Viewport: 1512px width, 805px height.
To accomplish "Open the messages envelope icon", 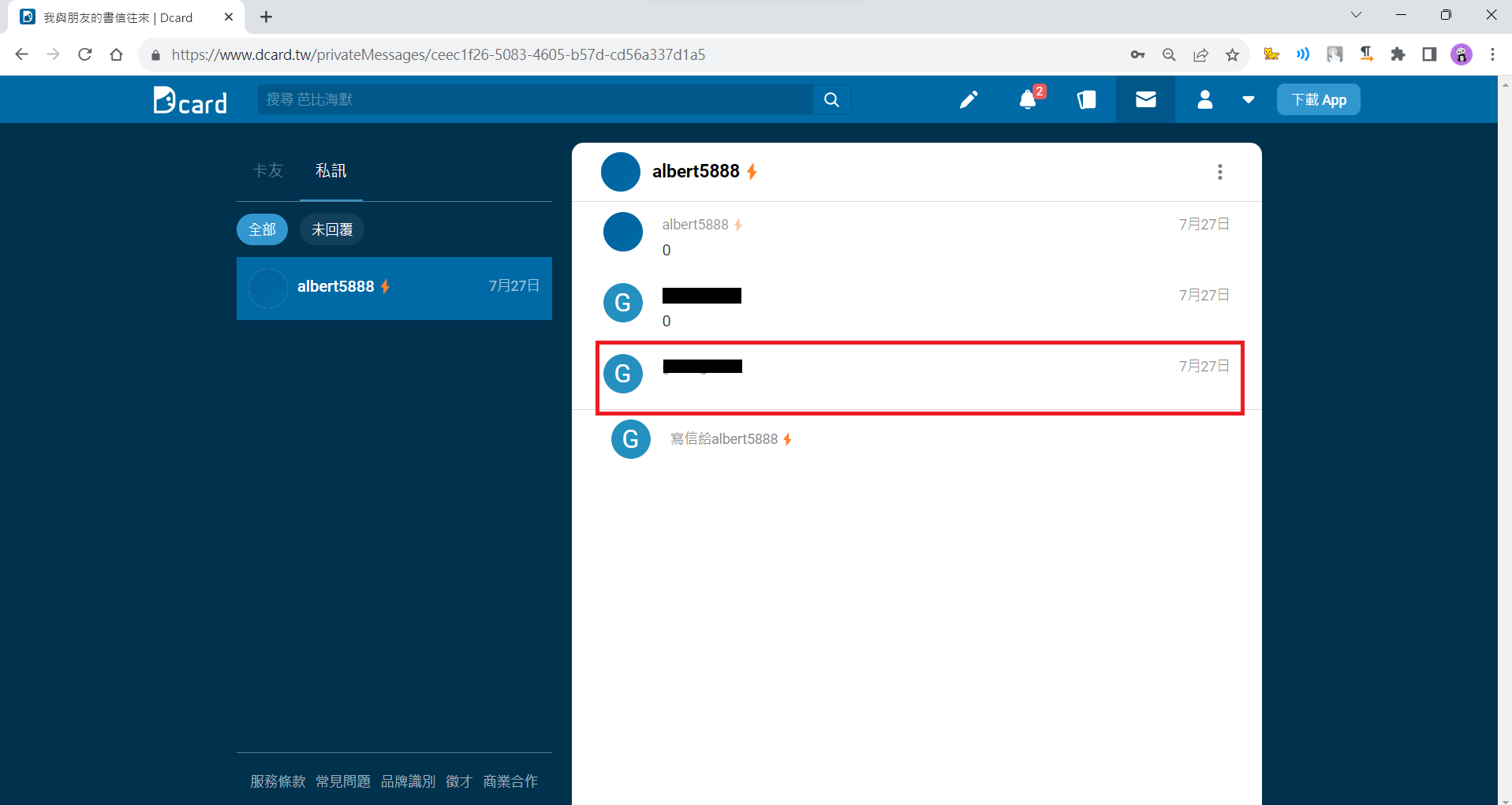I will pyautogui.click(x=1146, y=99).
